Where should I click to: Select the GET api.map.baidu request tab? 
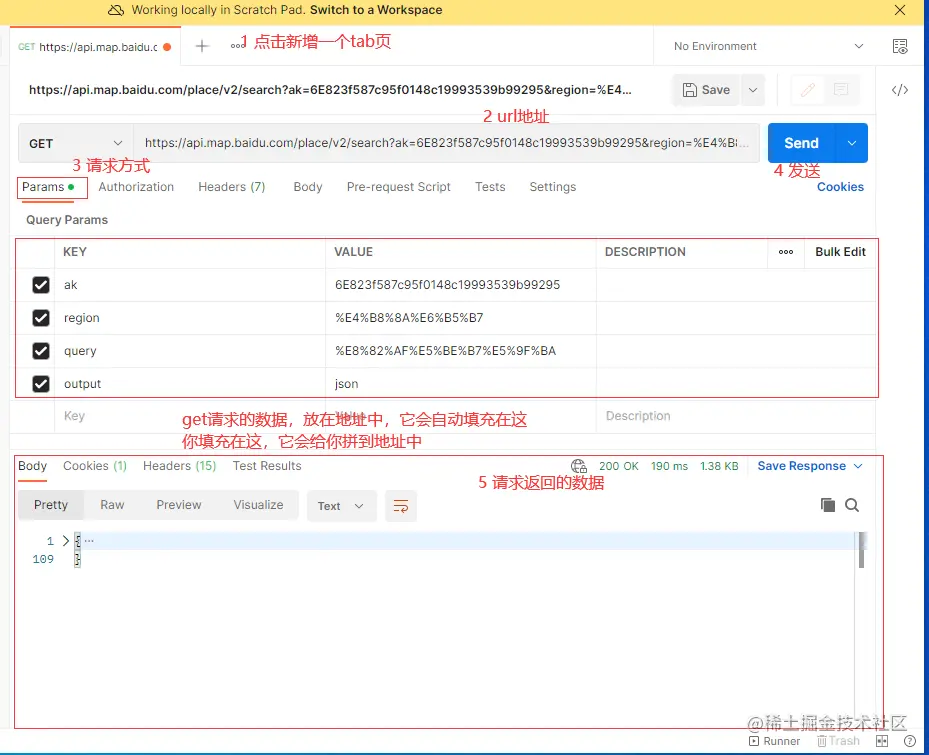pyautogui.click(x=95, y=47)
